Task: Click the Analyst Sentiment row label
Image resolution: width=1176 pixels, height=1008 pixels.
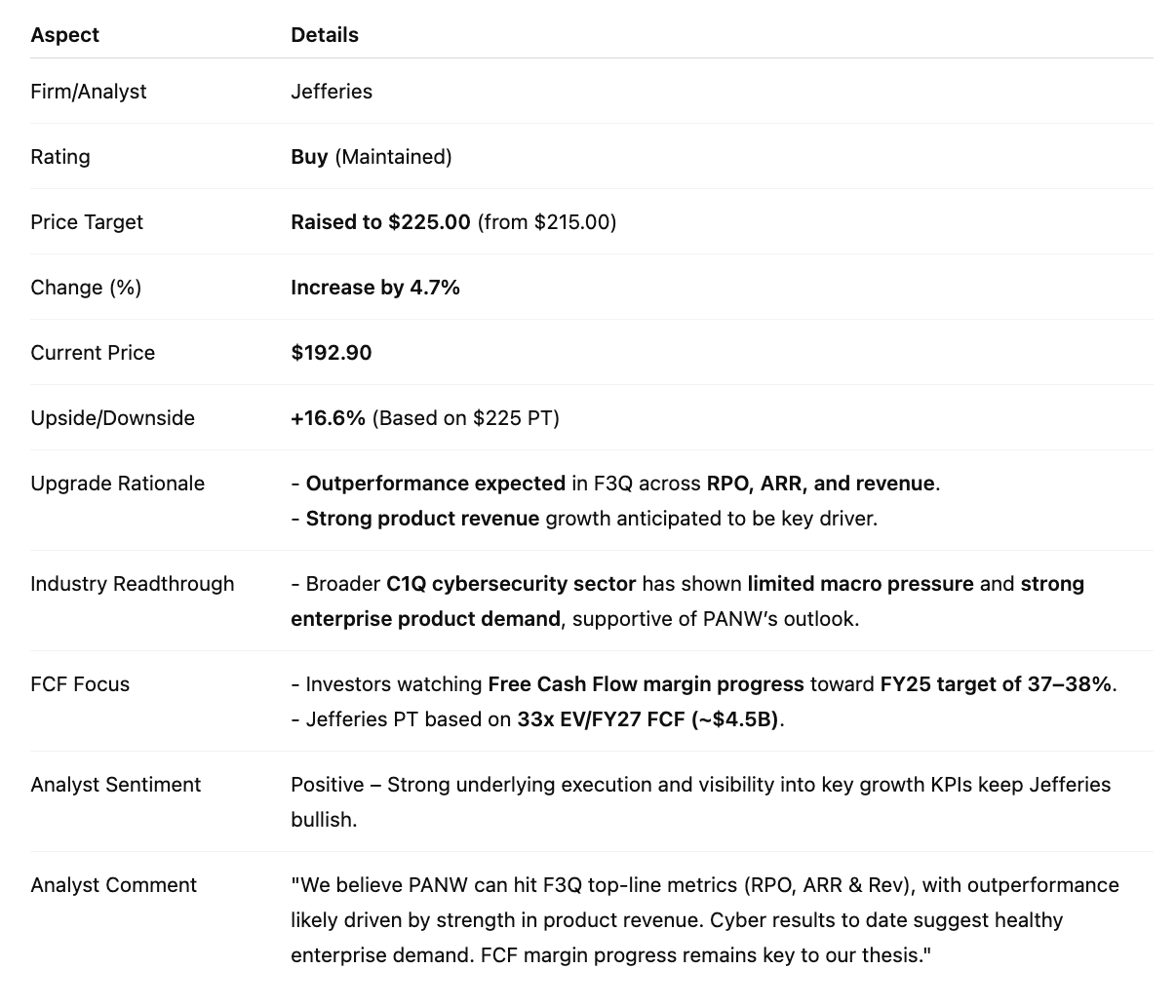Action: (x=115, y=785)
